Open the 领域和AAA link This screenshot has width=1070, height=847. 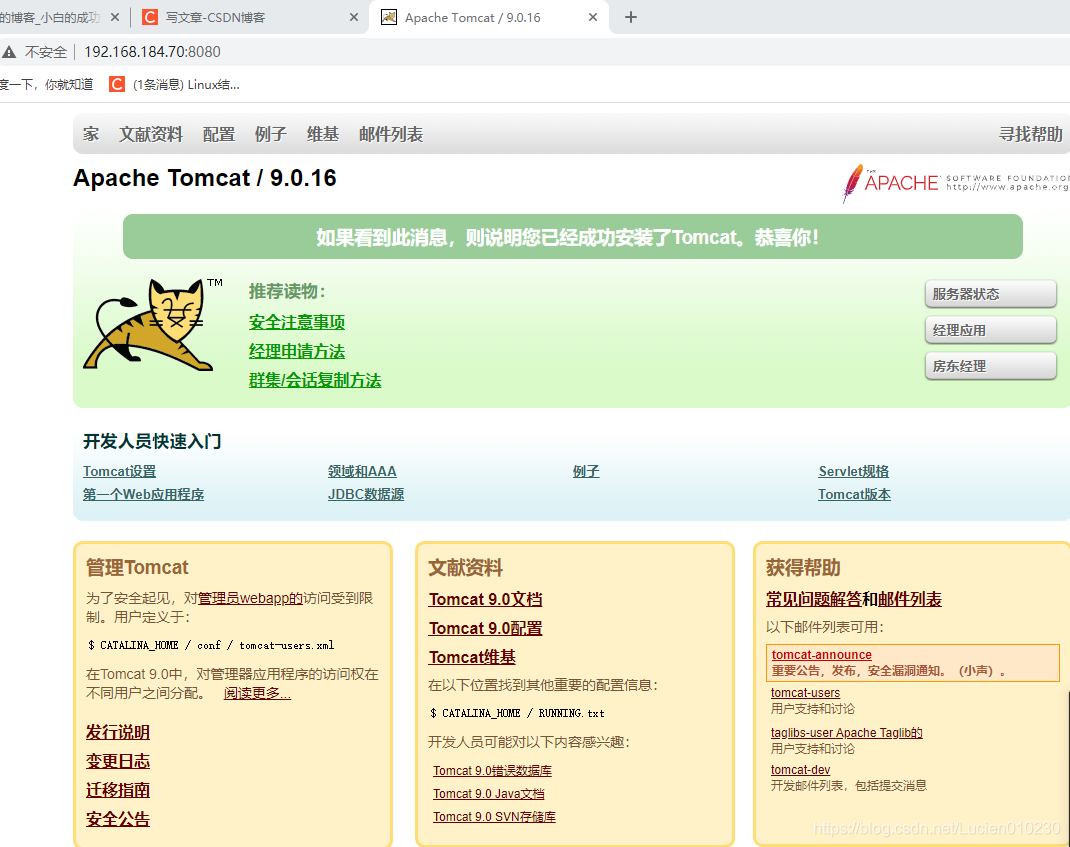(362, 472)
